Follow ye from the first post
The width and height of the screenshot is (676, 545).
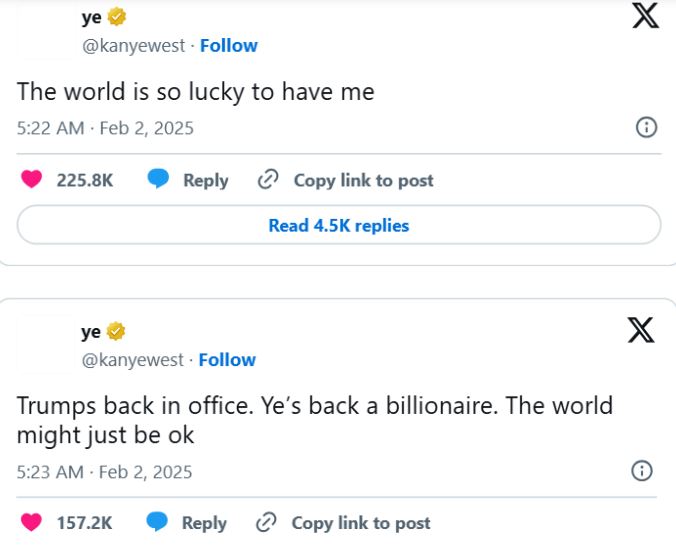(x=229, y=45)
